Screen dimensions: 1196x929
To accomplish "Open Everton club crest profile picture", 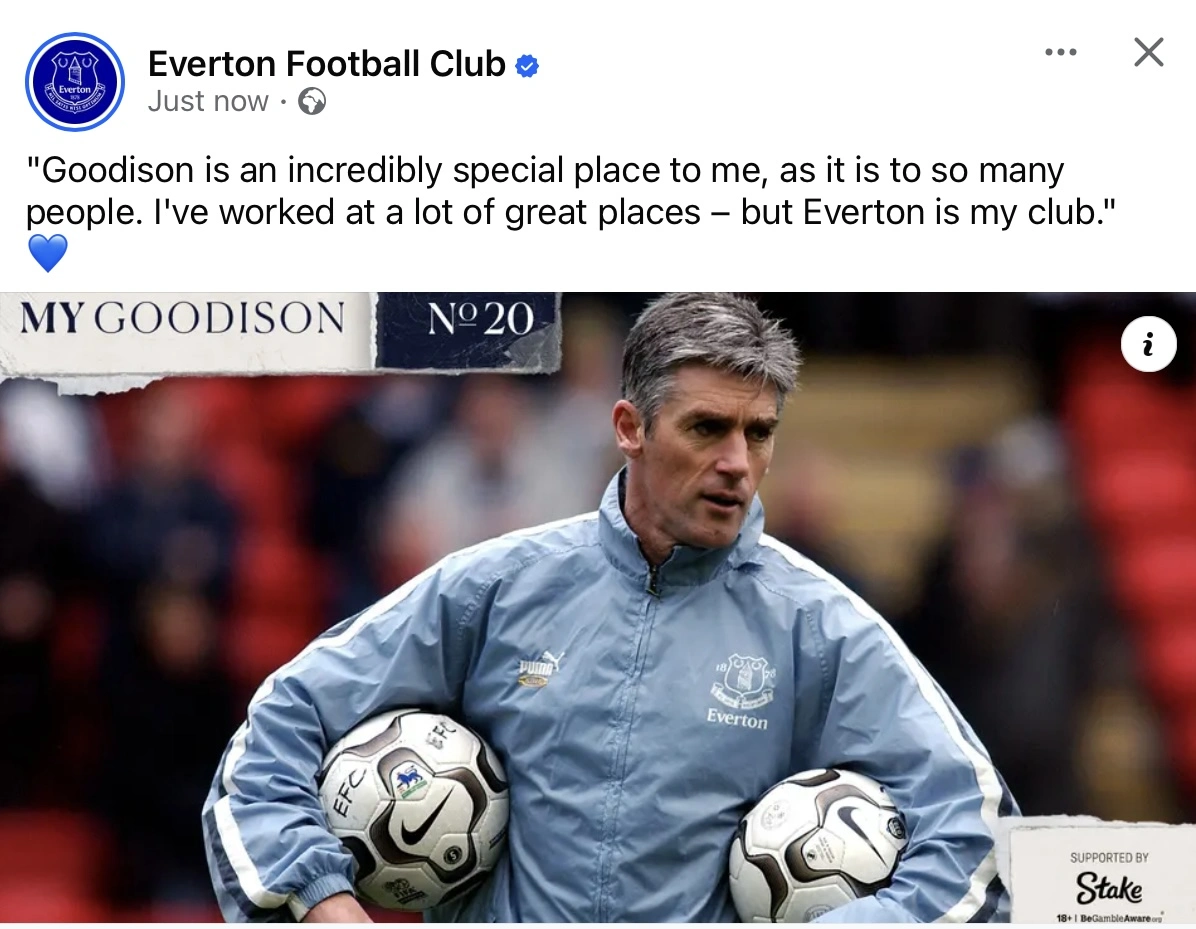I will click(74, 81).
